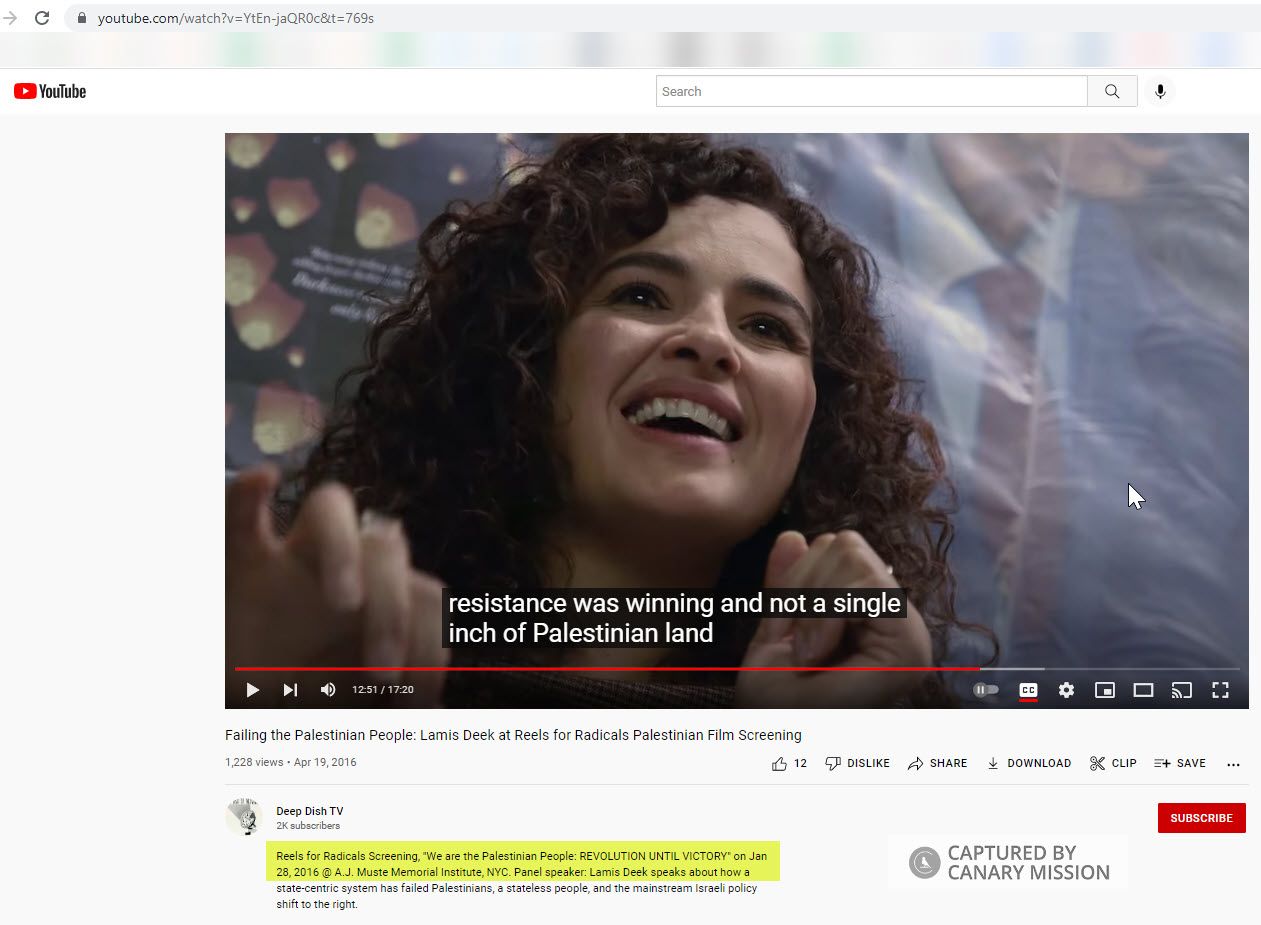This screenshot has height=925, width=1261.
Task: Subscribe to Deep Dish TV
Action: [x=1201, y=818]
